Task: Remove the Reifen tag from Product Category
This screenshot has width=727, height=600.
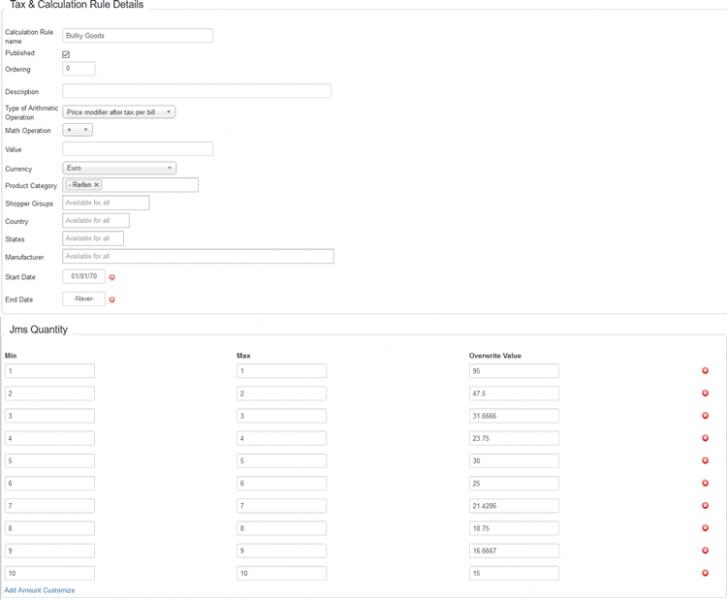Action: (x=97, y=185)
